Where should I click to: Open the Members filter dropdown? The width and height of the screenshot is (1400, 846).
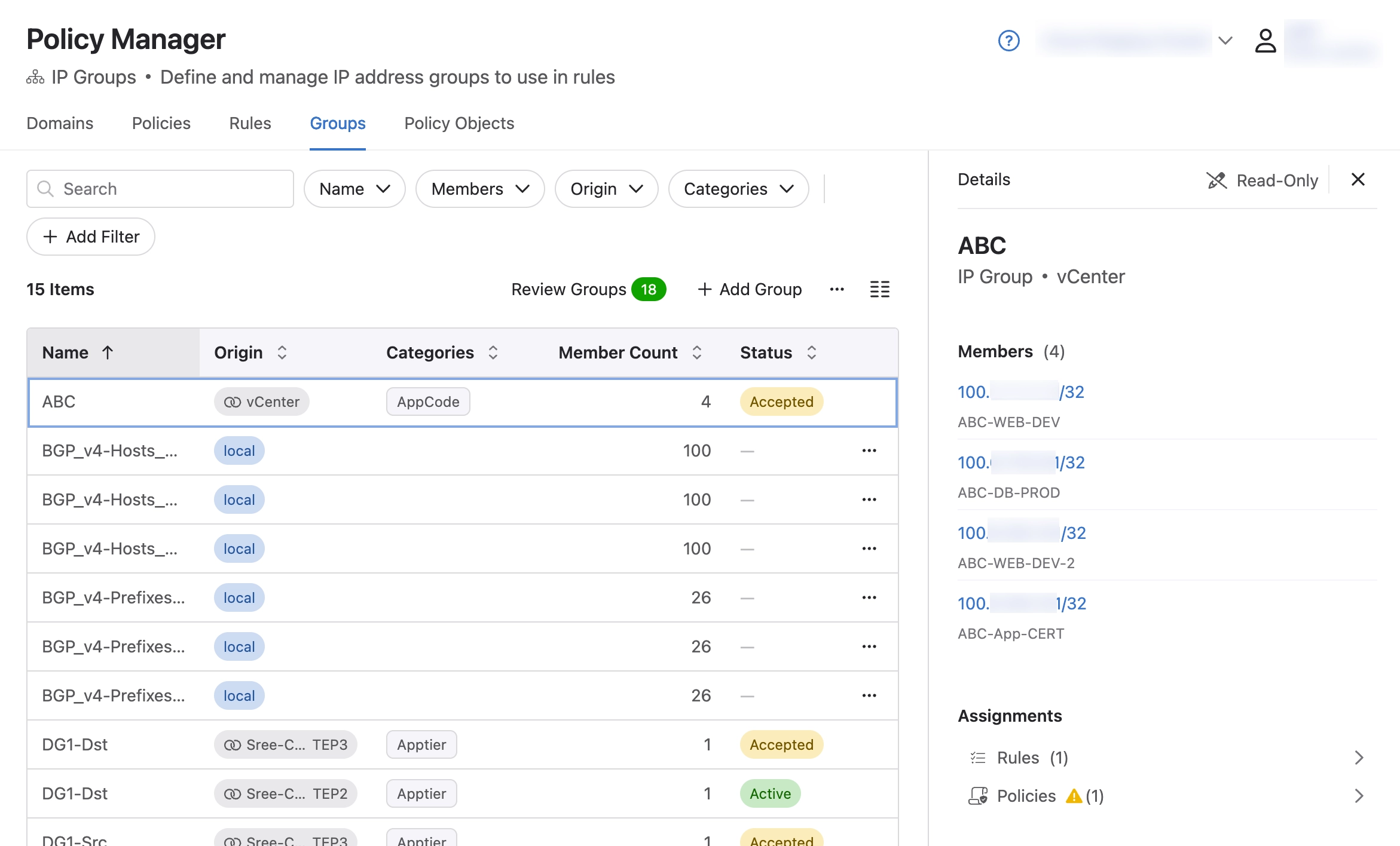point(480,189)
